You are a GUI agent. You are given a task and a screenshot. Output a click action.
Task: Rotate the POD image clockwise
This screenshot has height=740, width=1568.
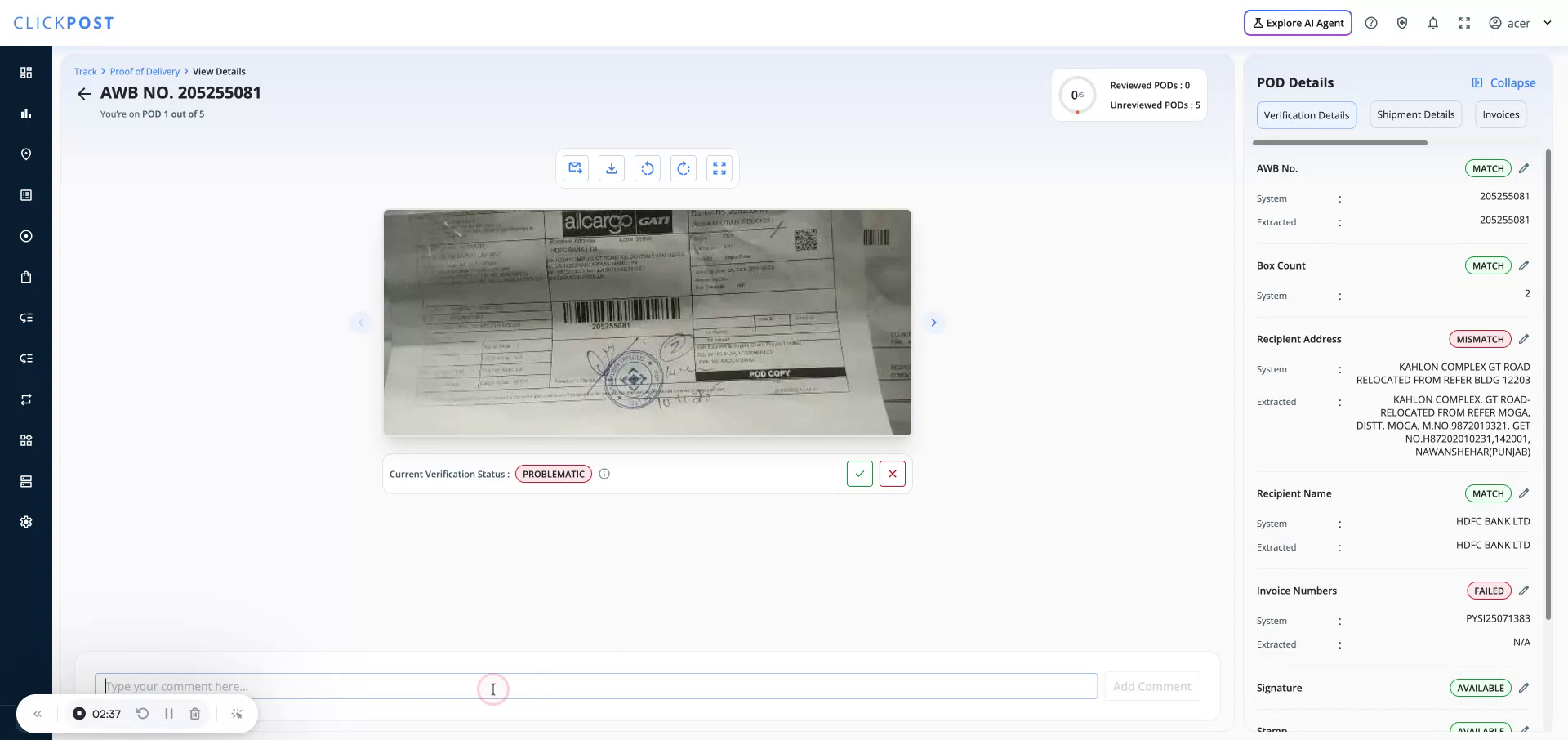683,167
